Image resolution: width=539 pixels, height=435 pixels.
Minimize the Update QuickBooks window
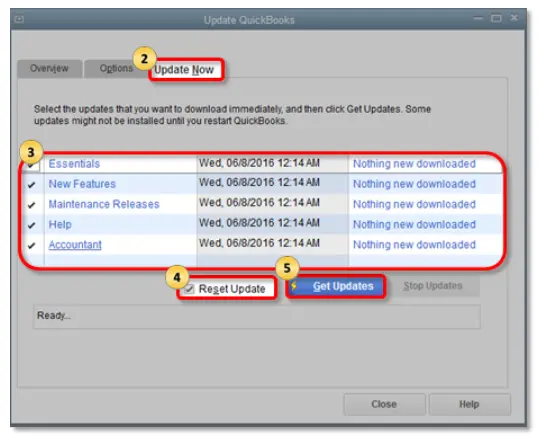tap(478, 18)
